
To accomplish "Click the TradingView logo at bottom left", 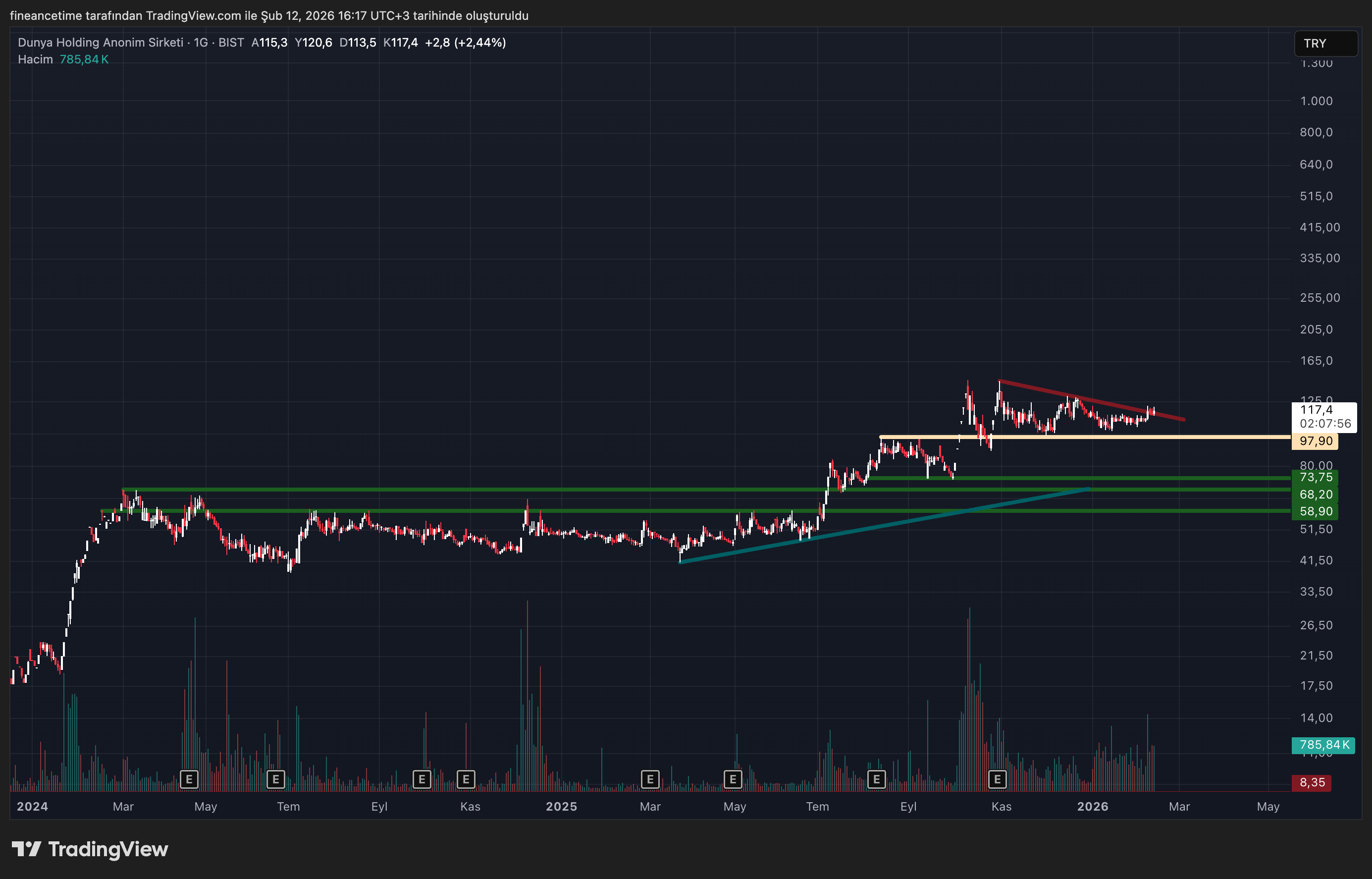I will tap(90, 849).
